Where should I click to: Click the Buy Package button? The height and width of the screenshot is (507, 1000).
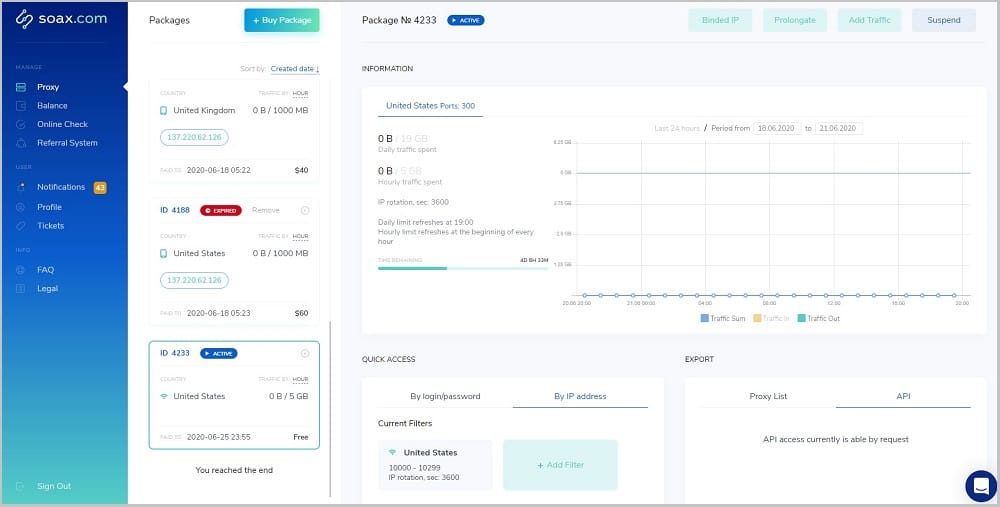pos(281,20)
